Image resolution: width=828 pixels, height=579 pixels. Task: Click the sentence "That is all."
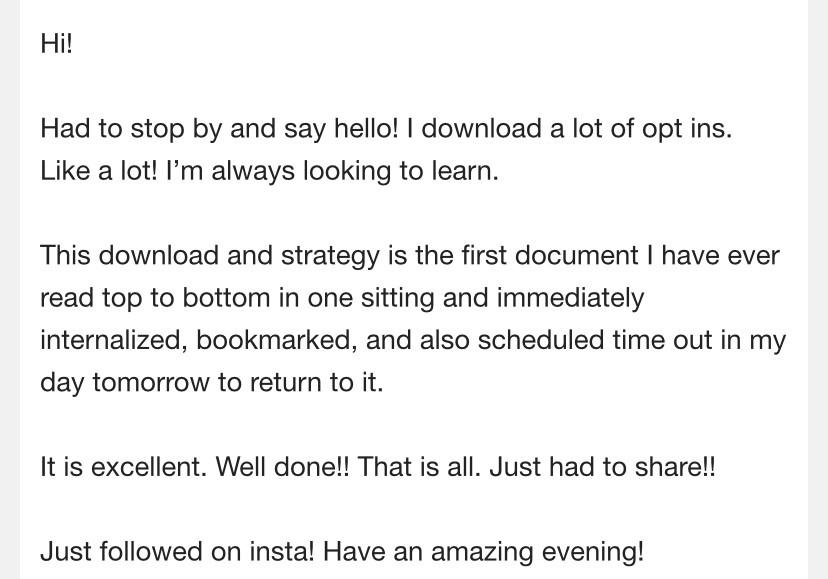click(x=419, y=467)
